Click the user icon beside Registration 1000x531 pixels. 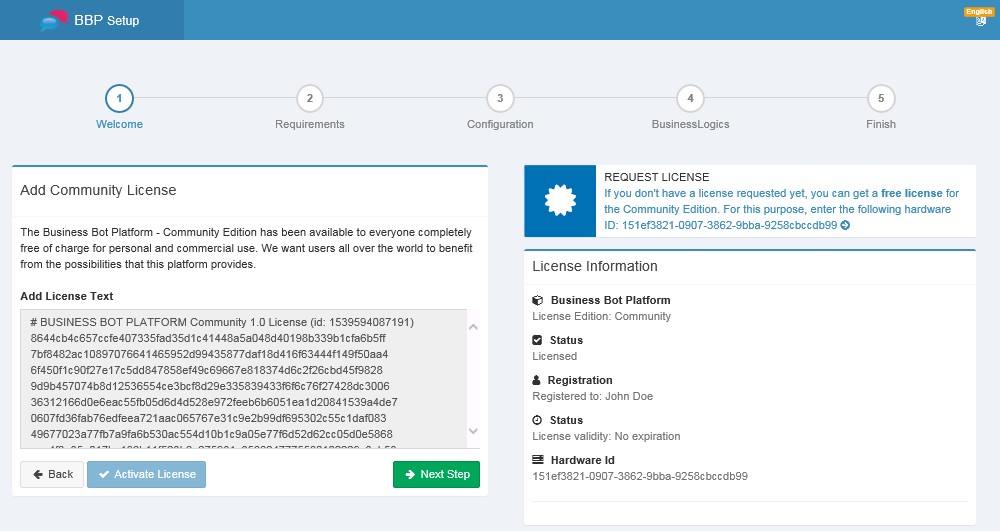(x=536, y=380)
